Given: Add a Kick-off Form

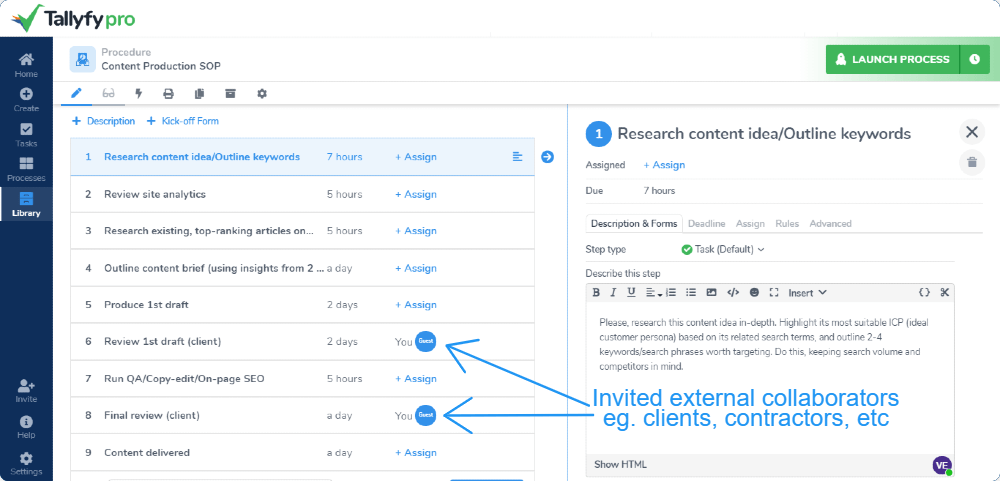Looking at the screenshot, I should [183, 121].
